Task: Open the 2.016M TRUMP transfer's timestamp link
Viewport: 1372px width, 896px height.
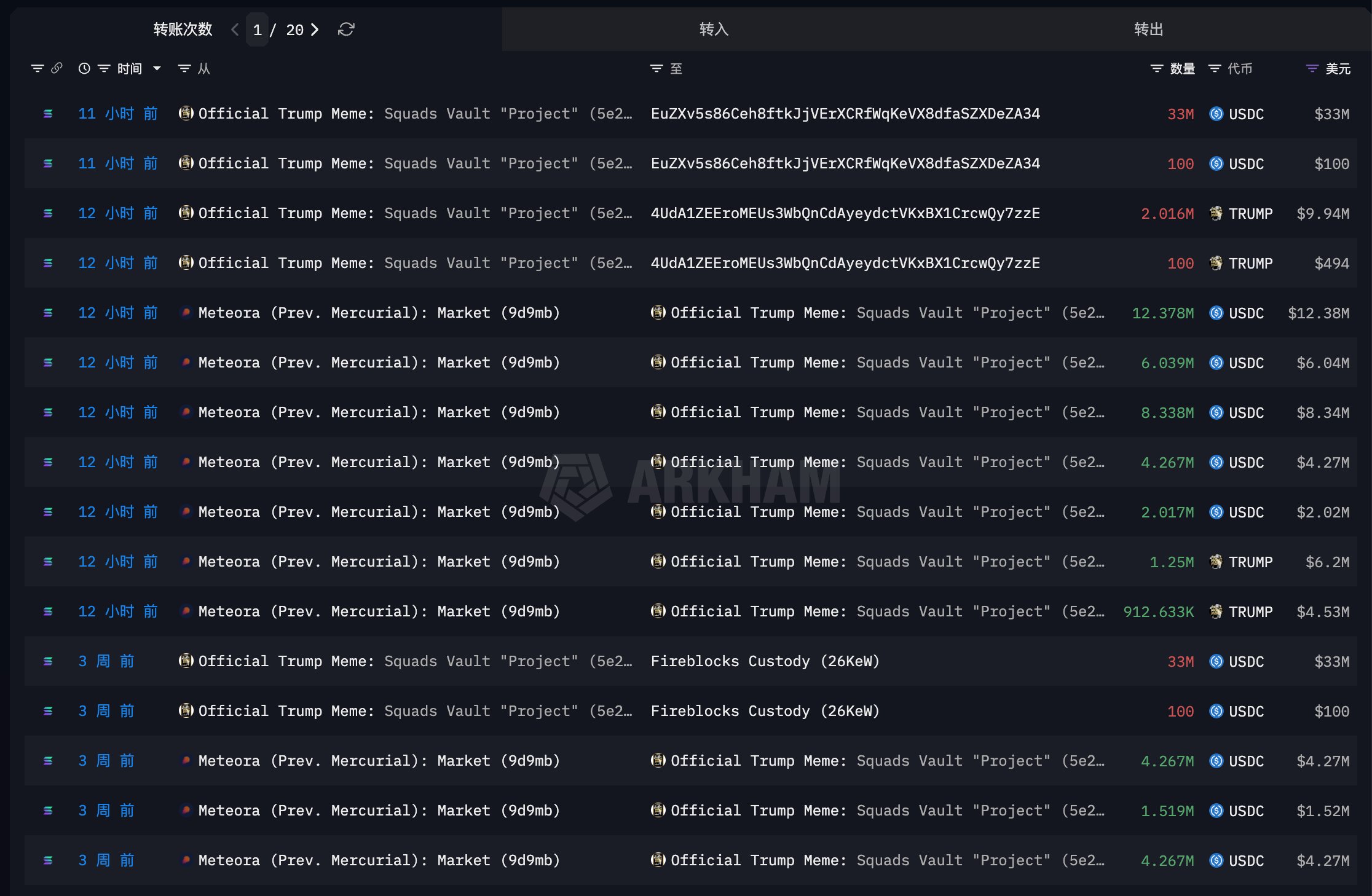Action: (118, 213)
